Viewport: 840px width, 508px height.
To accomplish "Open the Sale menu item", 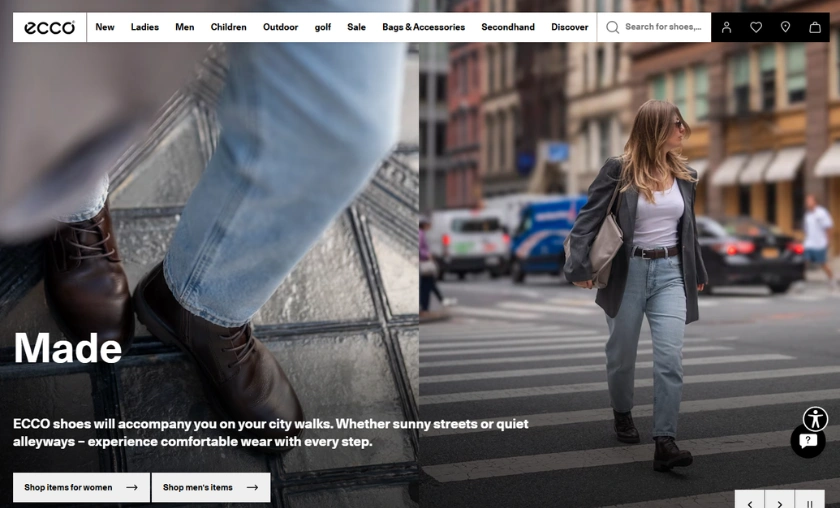I will [356, 27].
